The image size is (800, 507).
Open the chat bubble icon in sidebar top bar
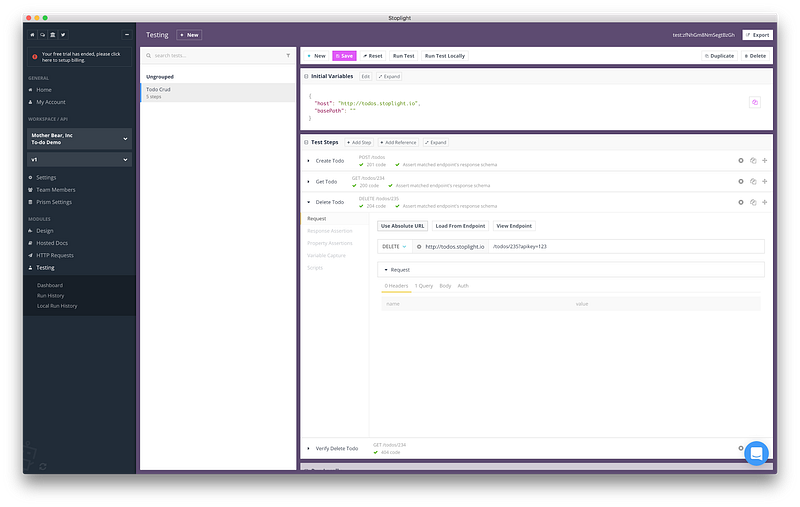pos(42,35)
